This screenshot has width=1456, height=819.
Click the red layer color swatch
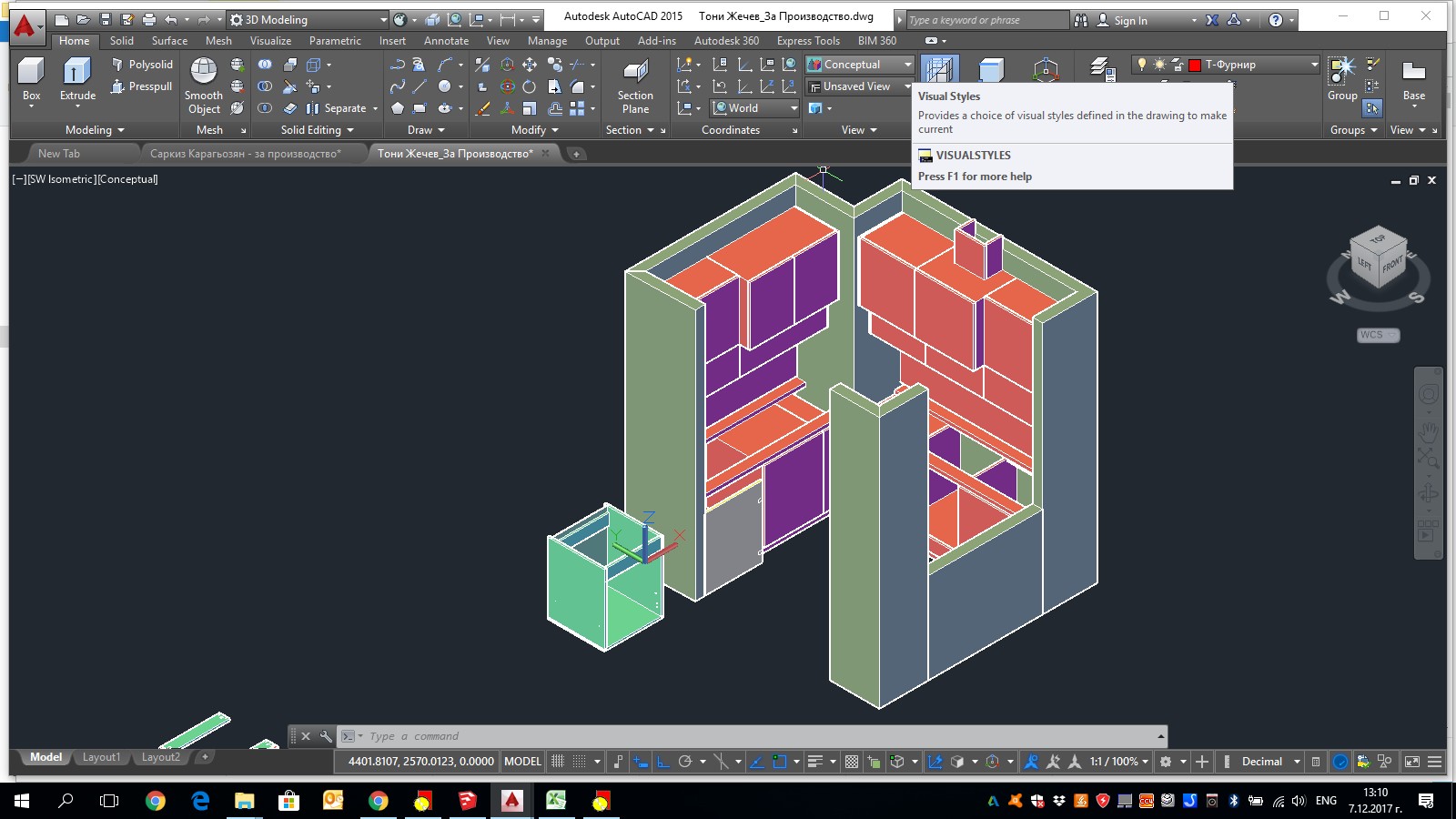coord(1195,65)
